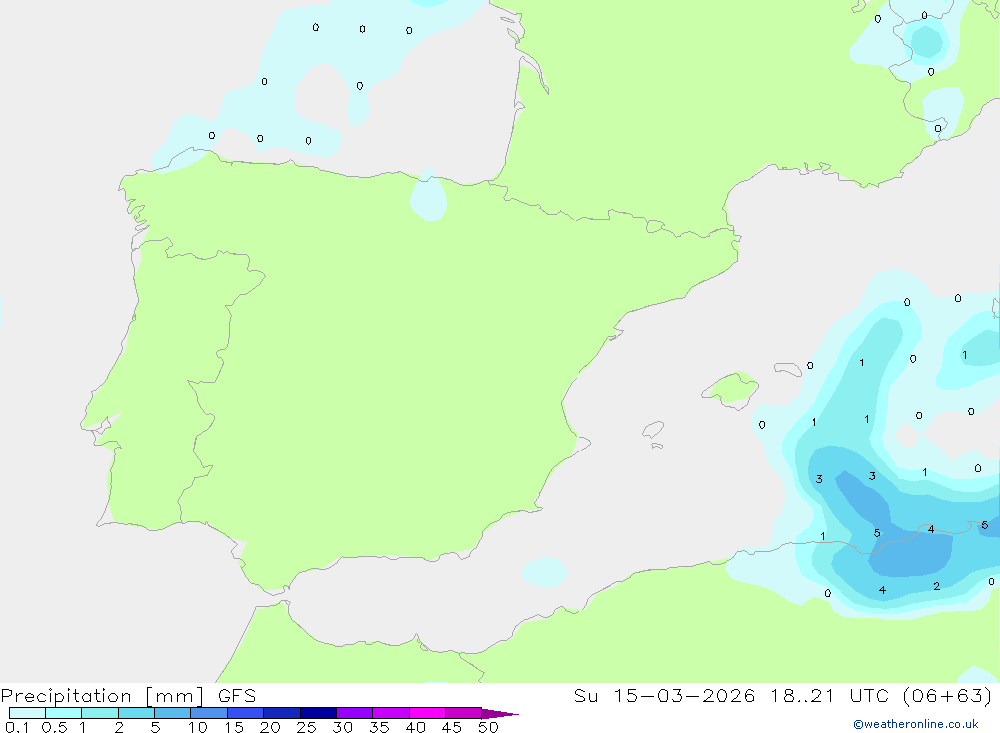Click the "(06+63)" forecast run text
1000x733 pixels.
click(x=948, y=696)
